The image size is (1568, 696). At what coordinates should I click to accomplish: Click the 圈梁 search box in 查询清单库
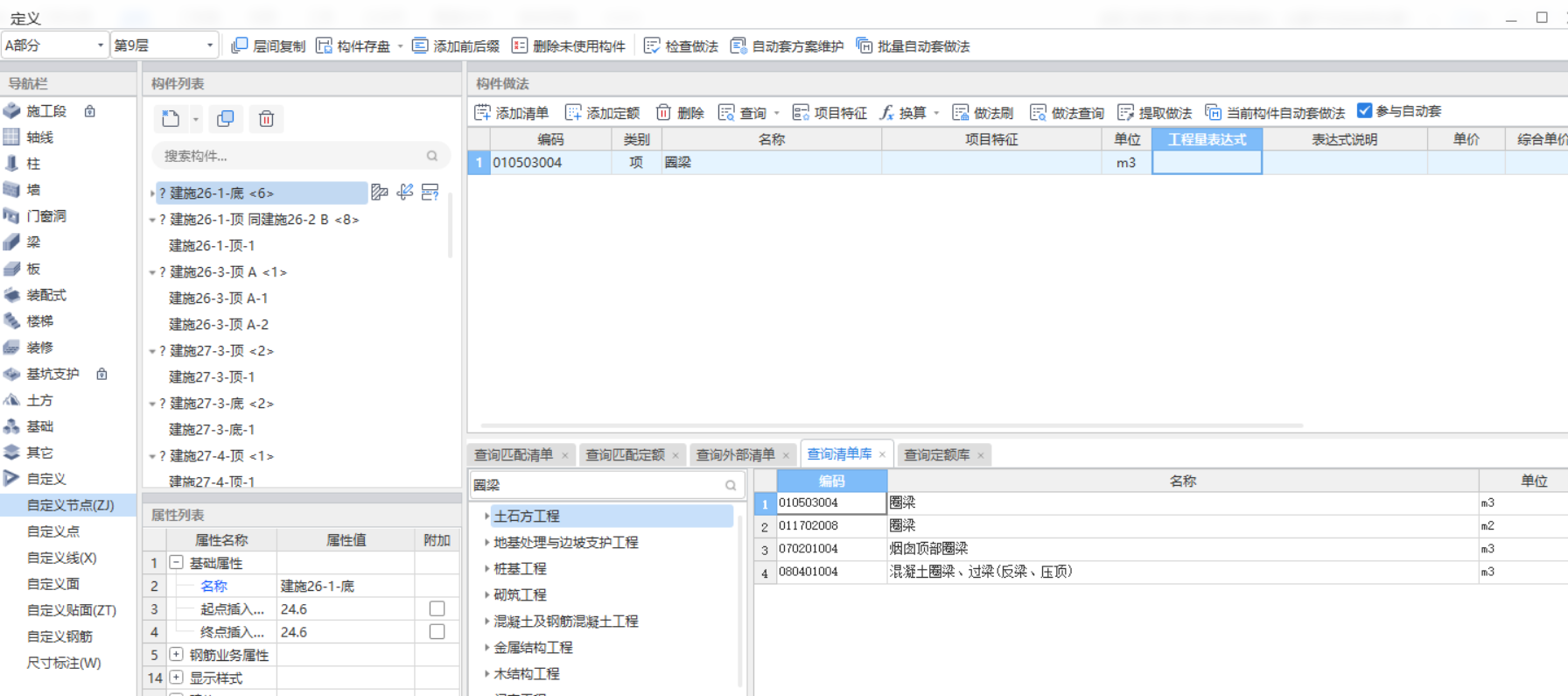click(x=607, y=485)
